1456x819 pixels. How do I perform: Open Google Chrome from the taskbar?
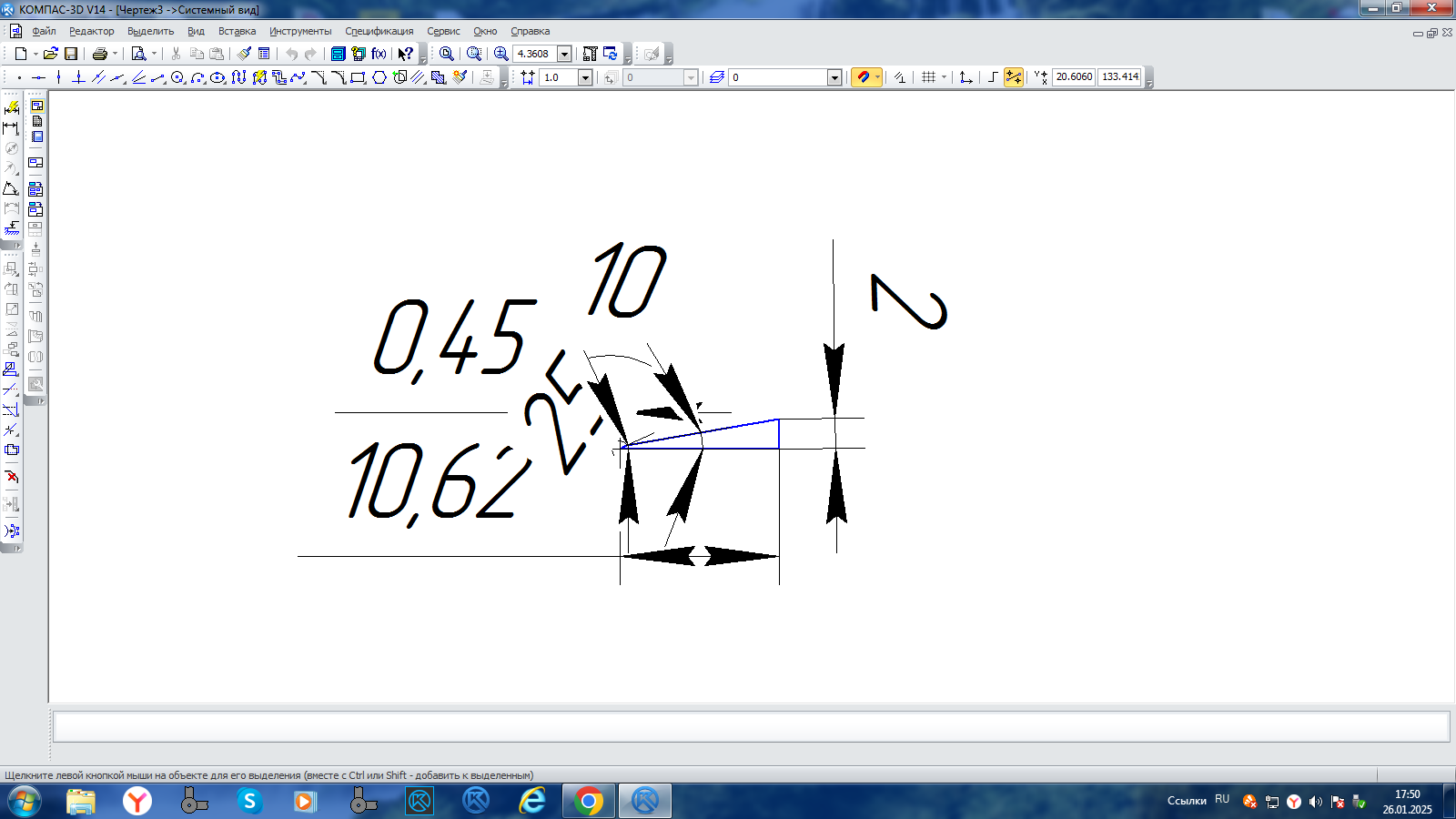[x=589, y=801]
